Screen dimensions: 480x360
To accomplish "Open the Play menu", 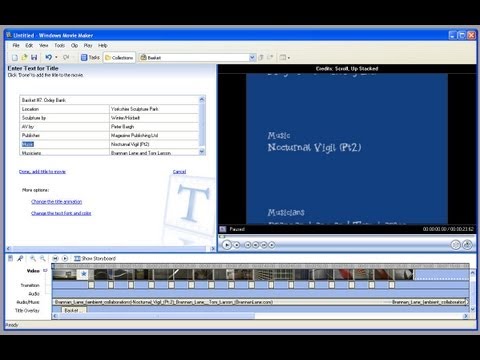I will tap(88, 45).
